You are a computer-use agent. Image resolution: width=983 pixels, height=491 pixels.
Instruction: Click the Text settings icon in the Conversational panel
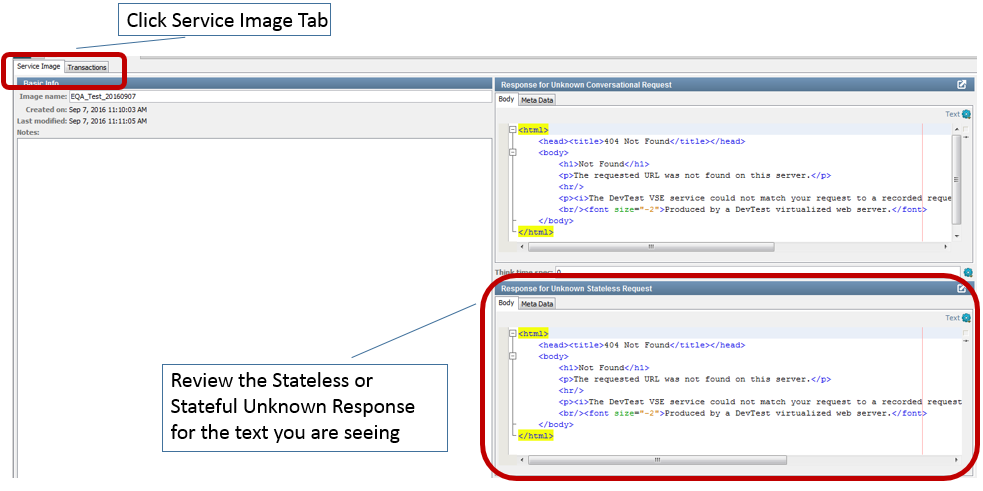click(x=966, y=115)
